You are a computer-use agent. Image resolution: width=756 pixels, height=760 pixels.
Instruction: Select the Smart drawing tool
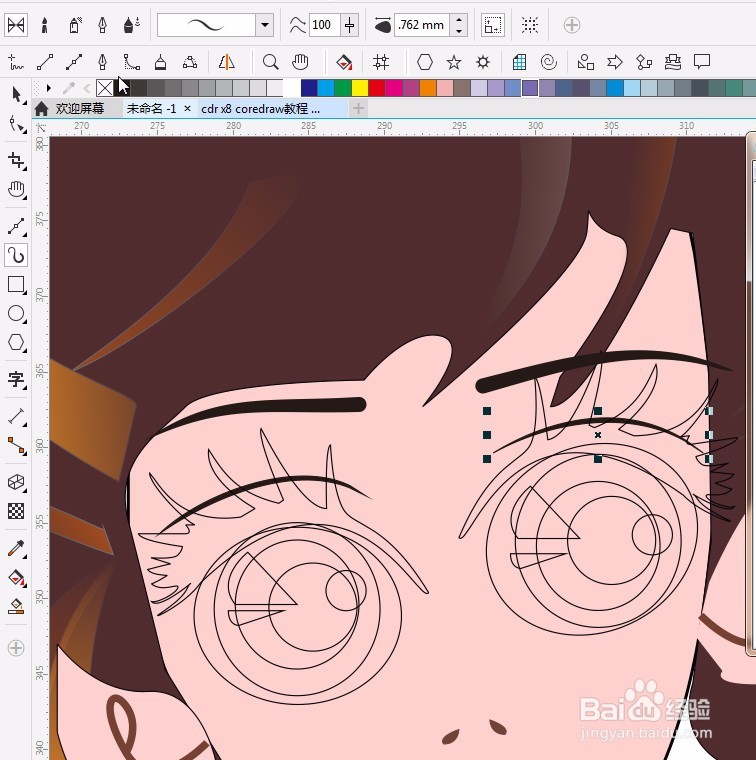(381, 62)
